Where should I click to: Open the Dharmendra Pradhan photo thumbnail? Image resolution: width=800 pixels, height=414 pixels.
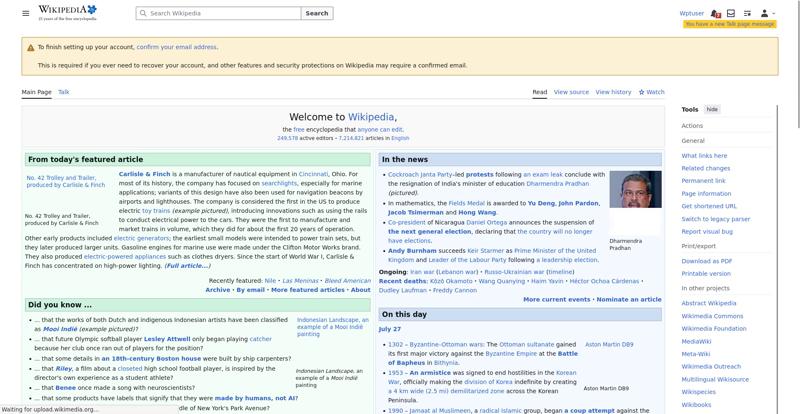[x=635, y=189]
